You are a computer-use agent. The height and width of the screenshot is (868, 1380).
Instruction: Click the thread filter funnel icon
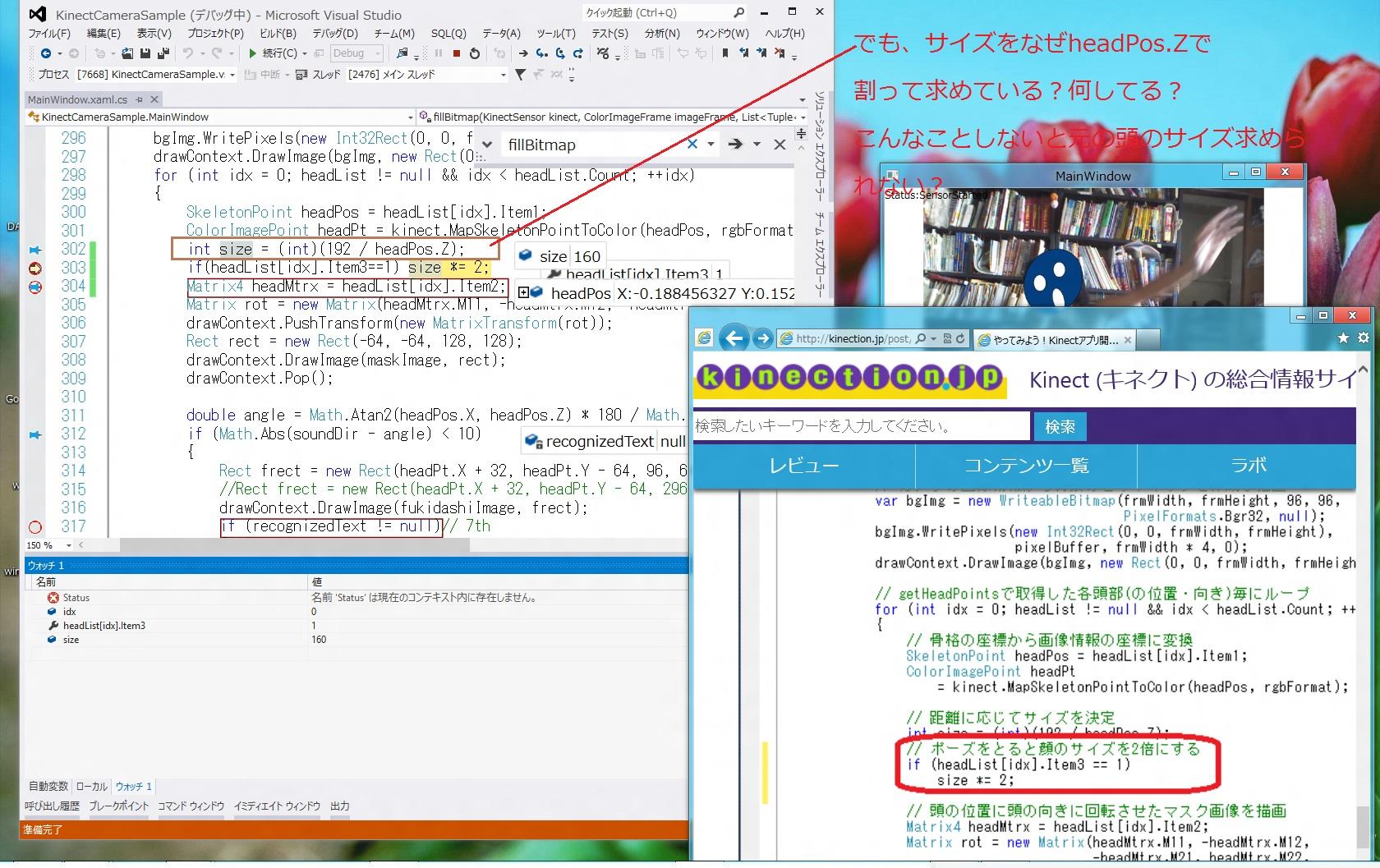(520, 75)
